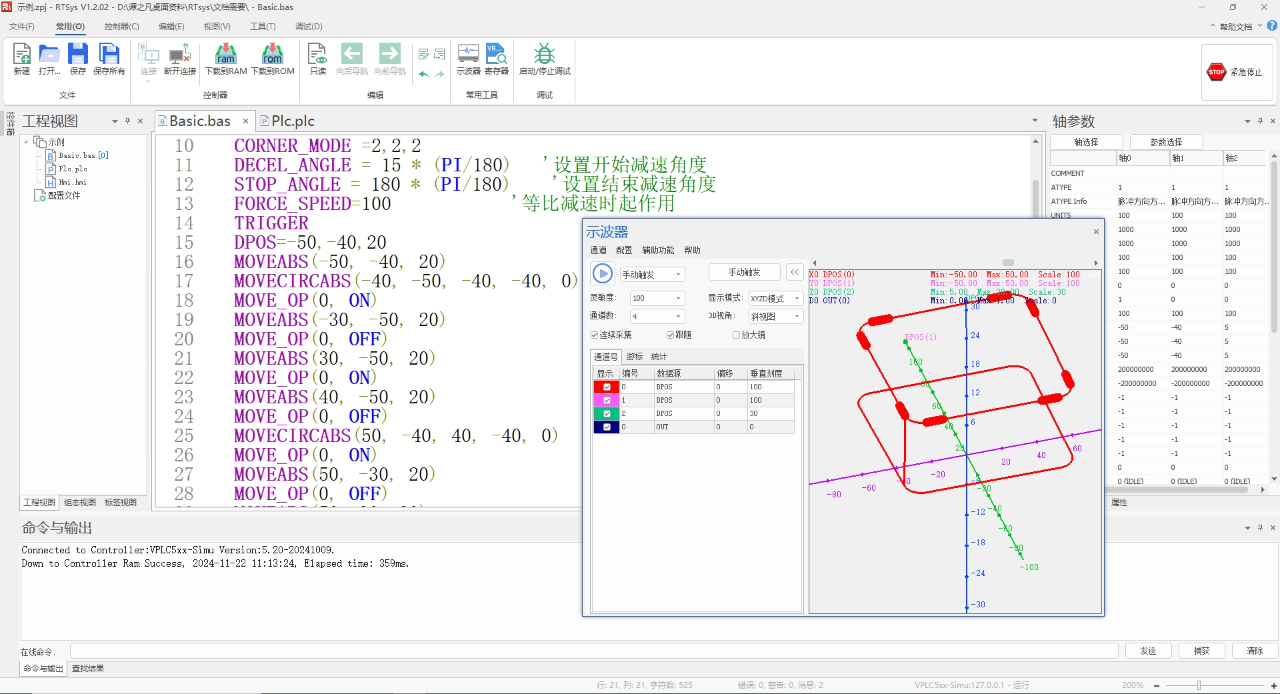
Task: Open the 轴参数 panel dropdown arrow
Action: coord(1246,121)
